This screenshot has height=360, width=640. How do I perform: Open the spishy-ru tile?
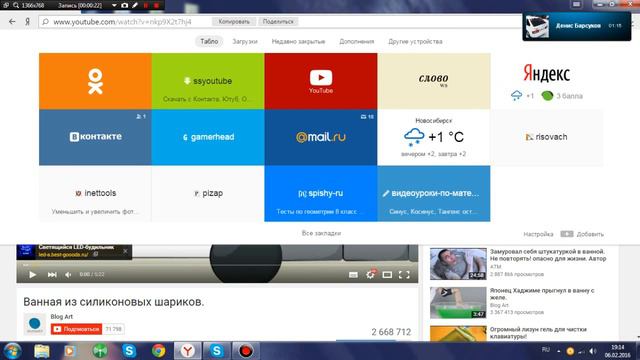(321, 193)
